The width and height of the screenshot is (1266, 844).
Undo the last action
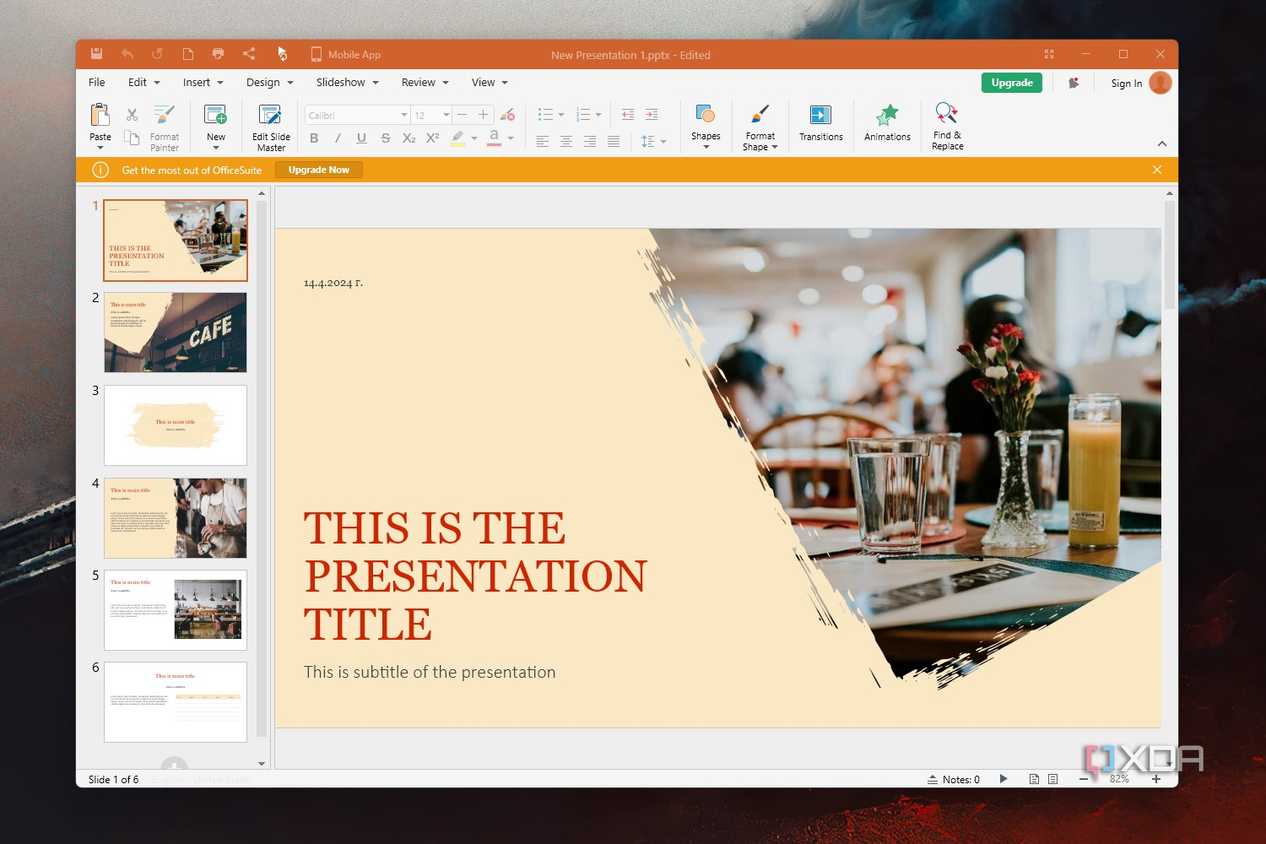point(127,54)
